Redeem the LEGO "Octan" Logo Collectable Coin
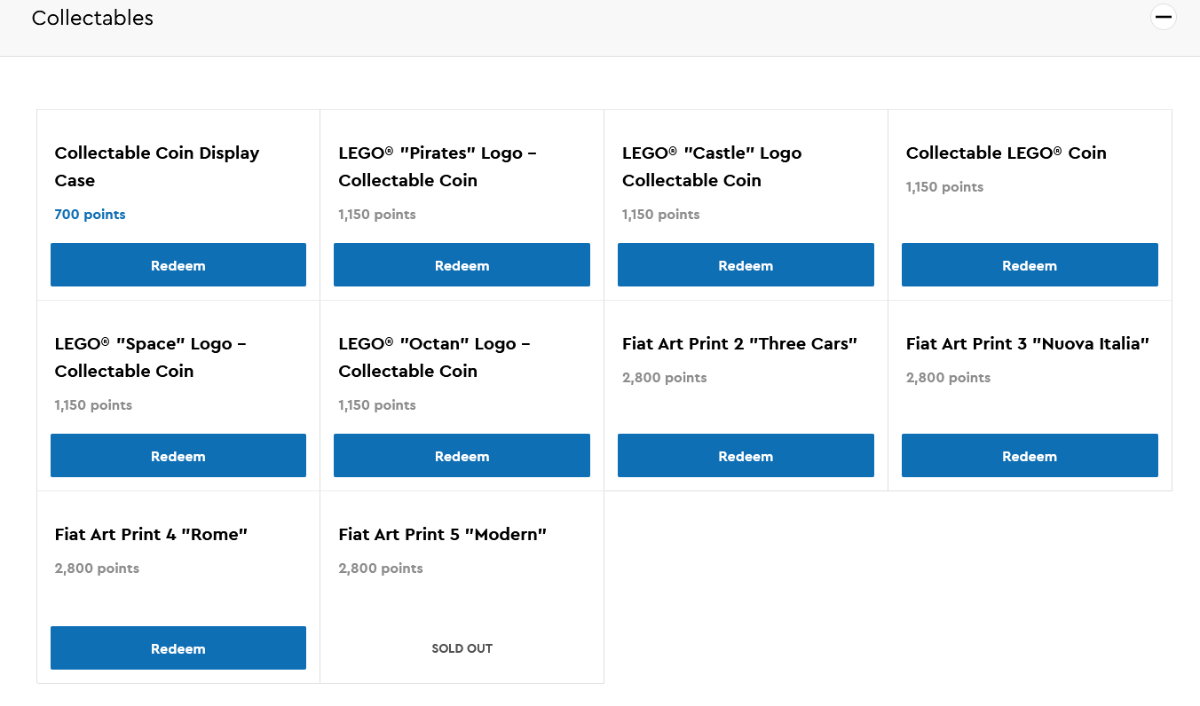1200x706 pixels. pyautogui.click(x=462, y=456)
